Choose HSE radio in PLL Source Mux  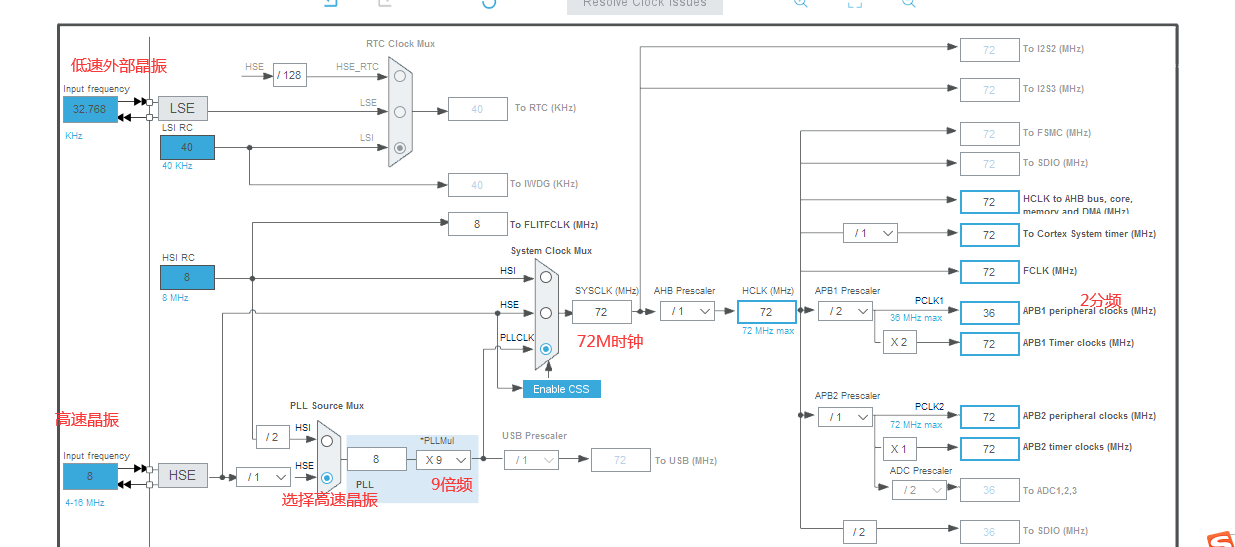coord(327,478)
